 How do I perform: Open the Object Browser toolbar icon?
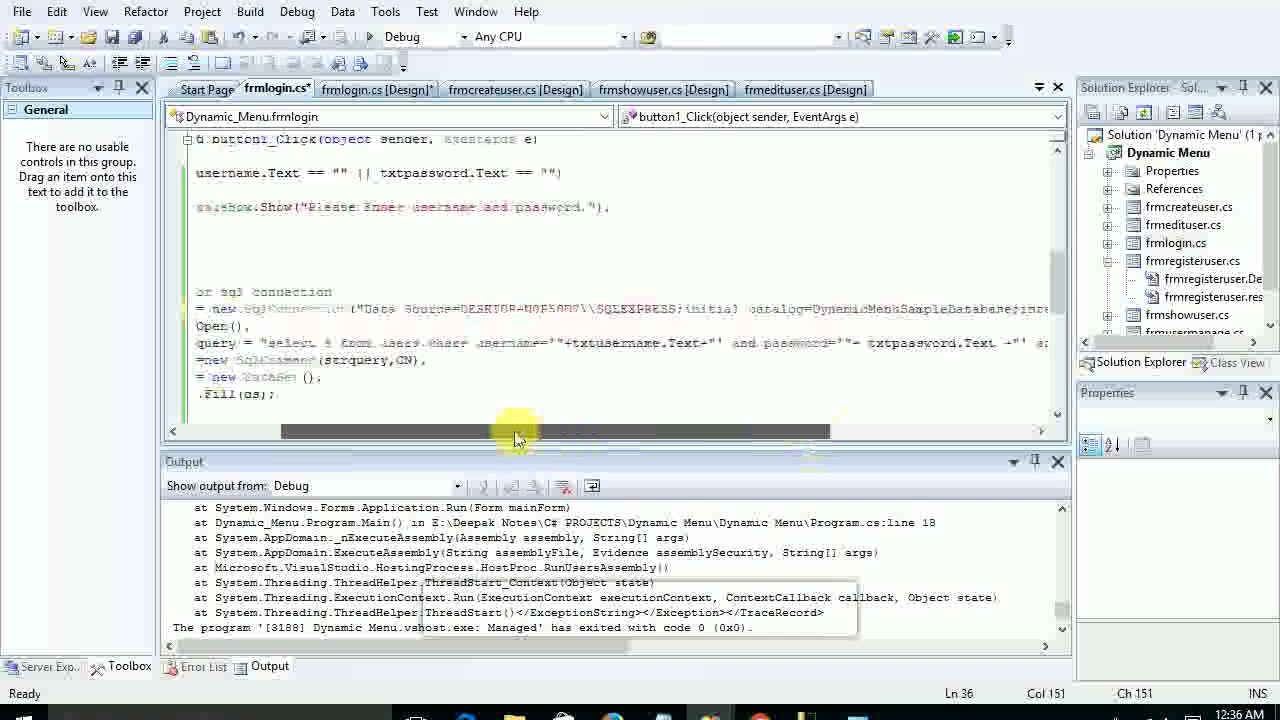tap(908, 37)
